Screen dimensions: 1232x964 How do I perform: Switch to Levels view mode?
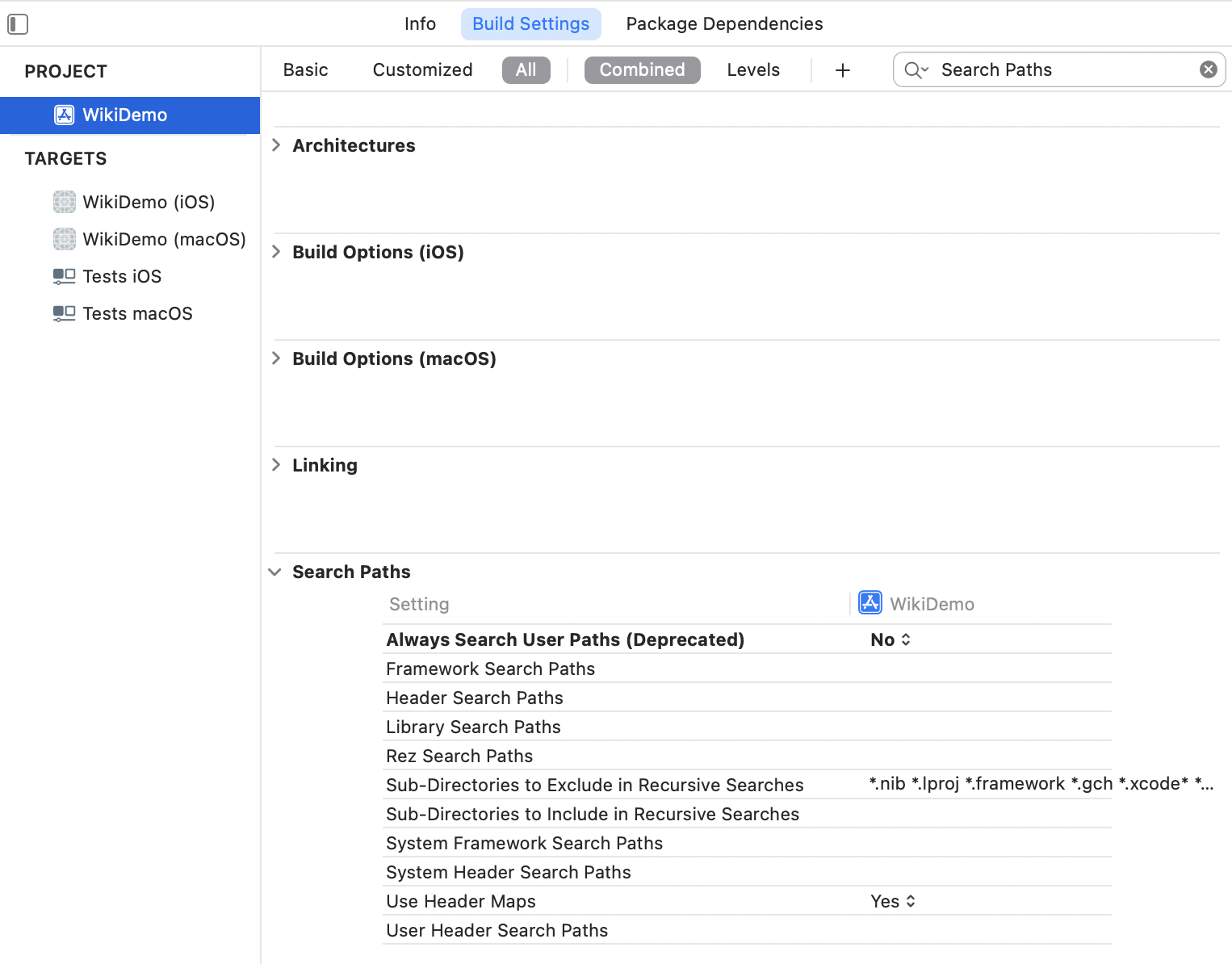pos(754,70)
